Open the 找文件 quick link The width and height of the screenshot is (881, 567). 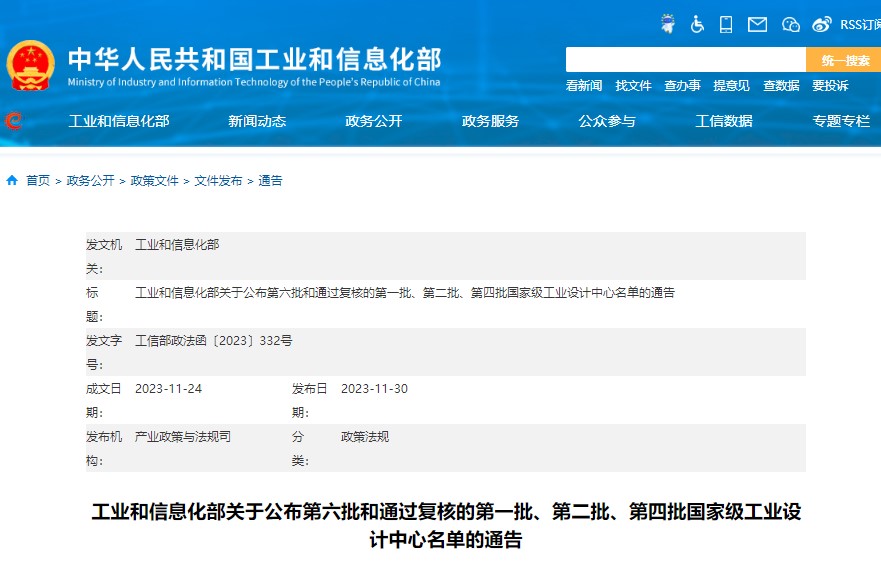tap(633, 85)
